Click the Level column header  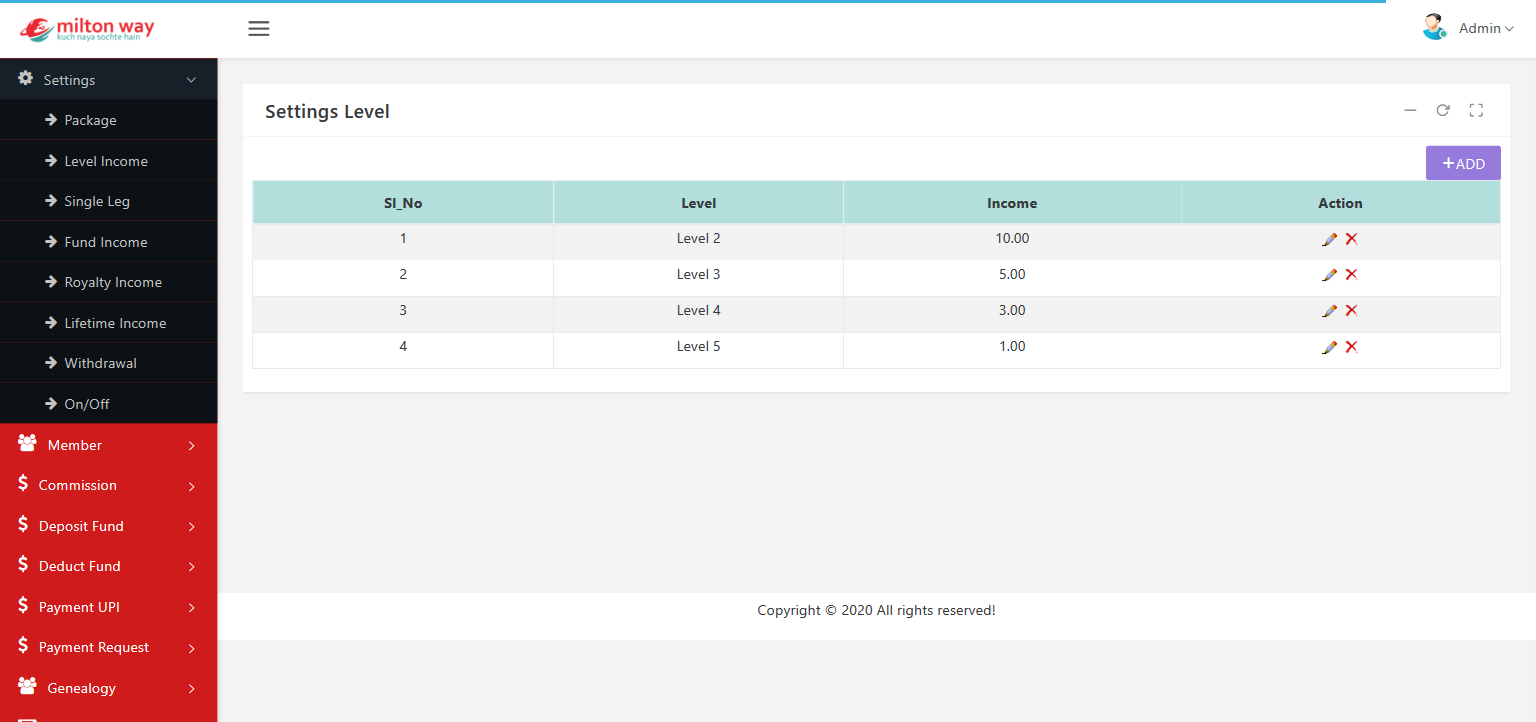(x=699, y=203)
